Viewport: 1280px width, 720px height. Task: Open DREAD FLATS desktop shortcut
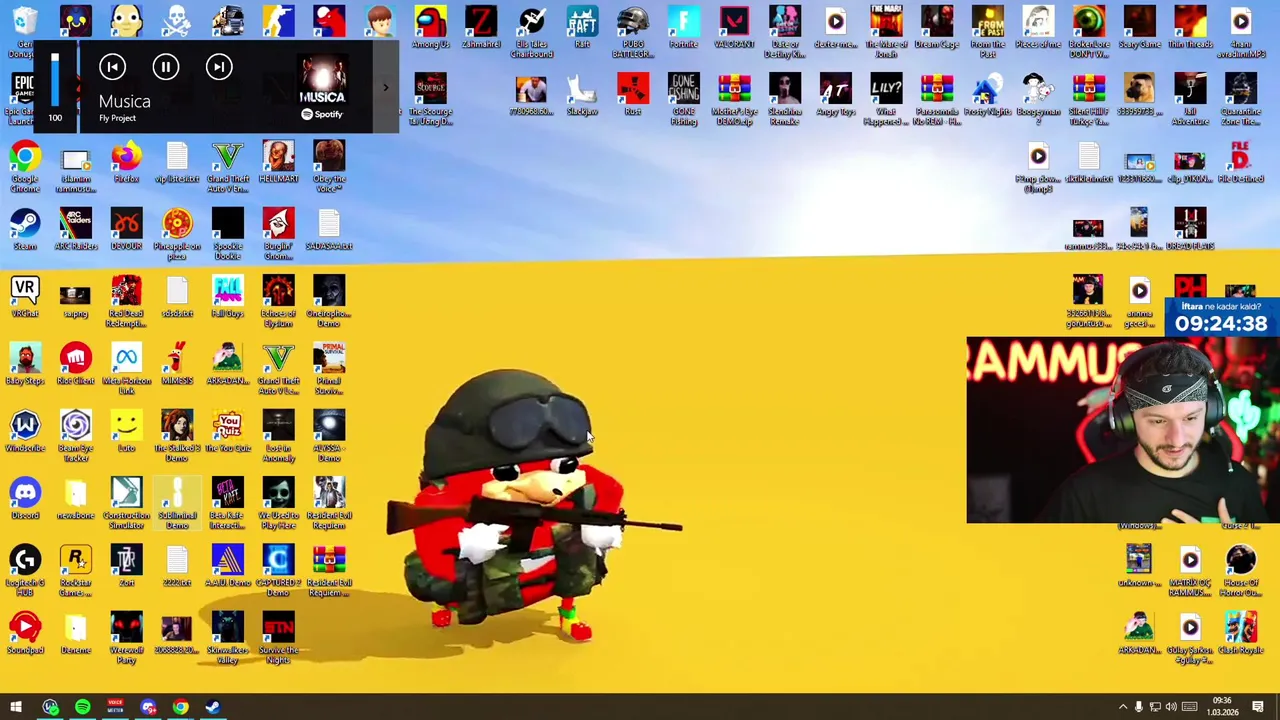(x=1190, y=230)
